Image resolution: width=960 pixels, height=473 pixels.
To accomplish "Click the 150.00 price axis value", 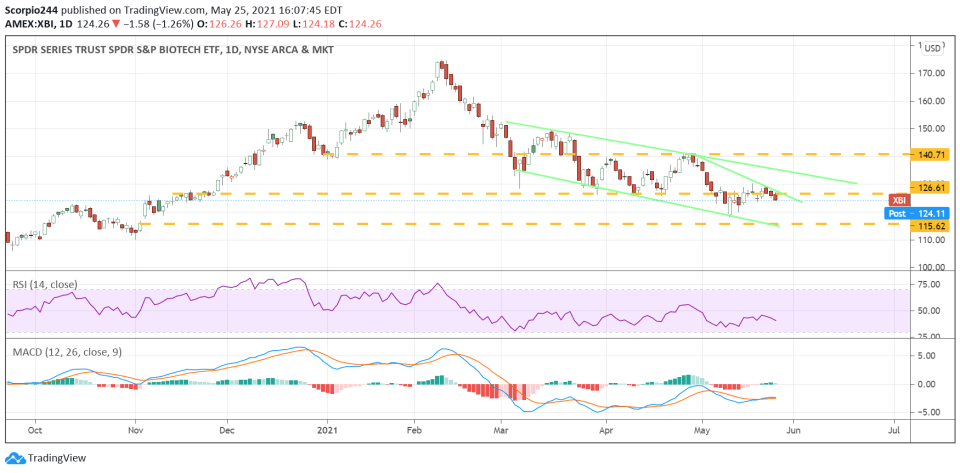I will pos(931,128).
